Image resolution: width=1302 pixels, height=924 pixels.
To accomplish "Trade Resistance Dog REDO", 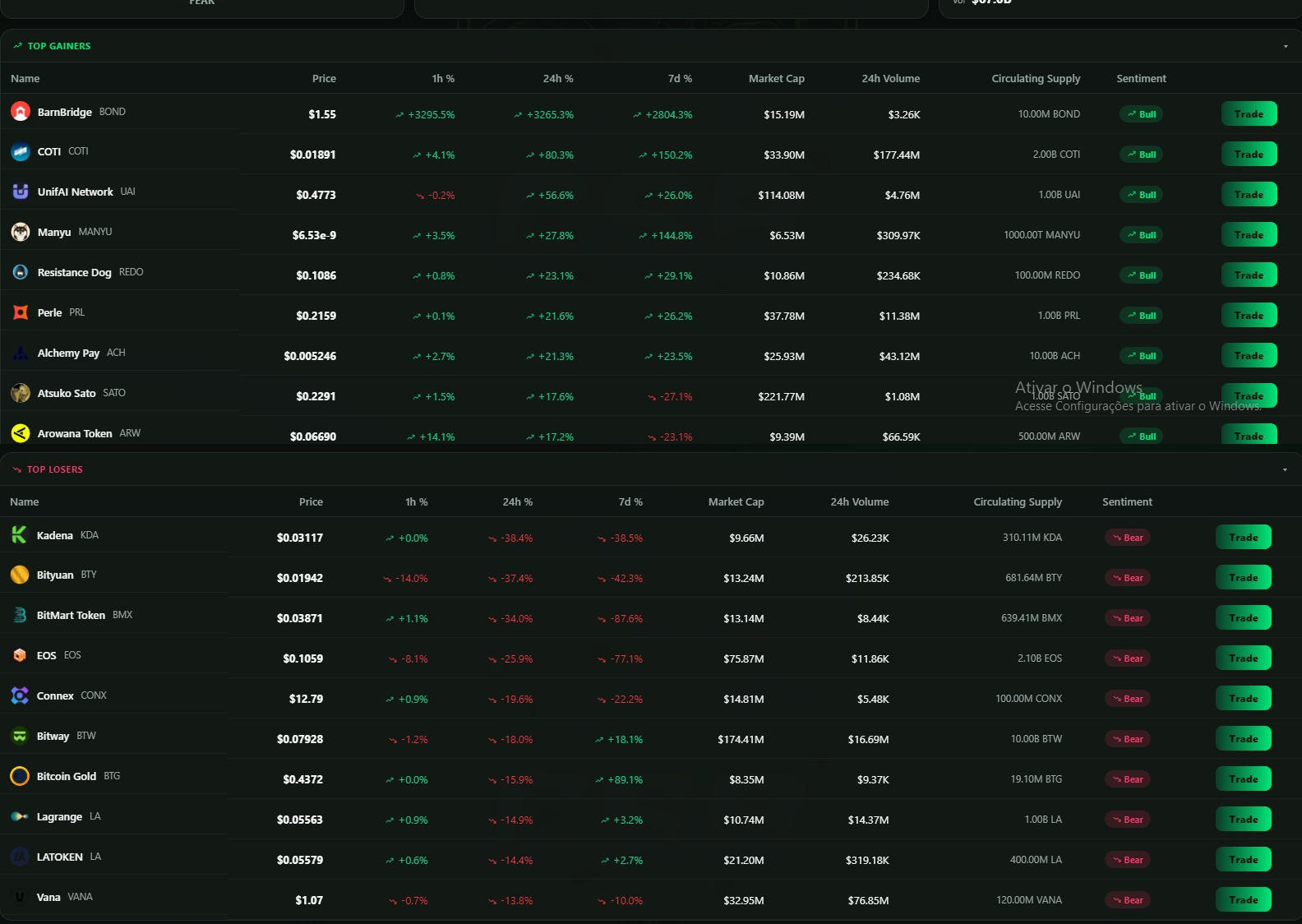I will [1249, 275].
